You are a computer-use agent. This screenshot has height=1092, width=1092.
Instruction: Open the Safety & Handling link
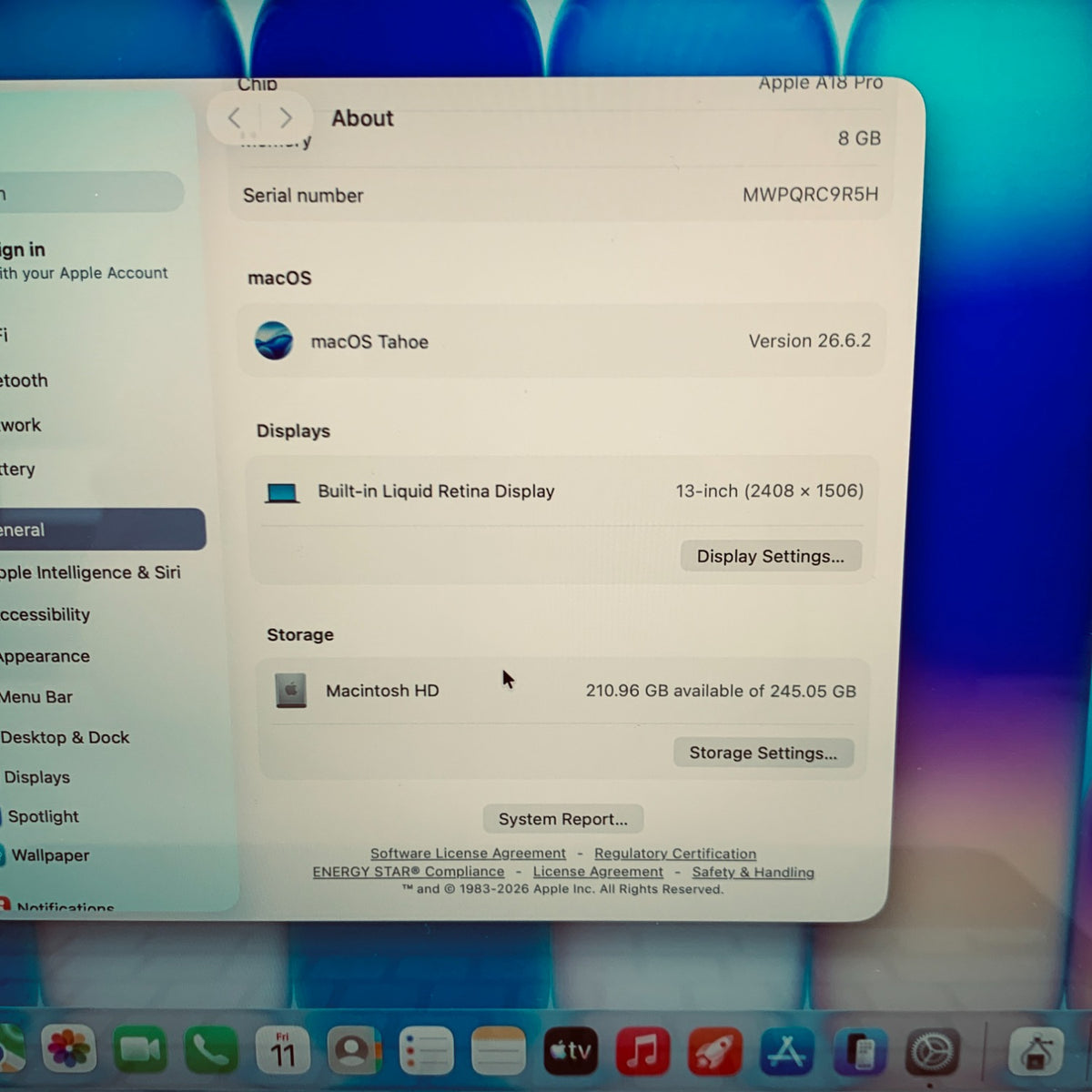click(x=753, y=872)
